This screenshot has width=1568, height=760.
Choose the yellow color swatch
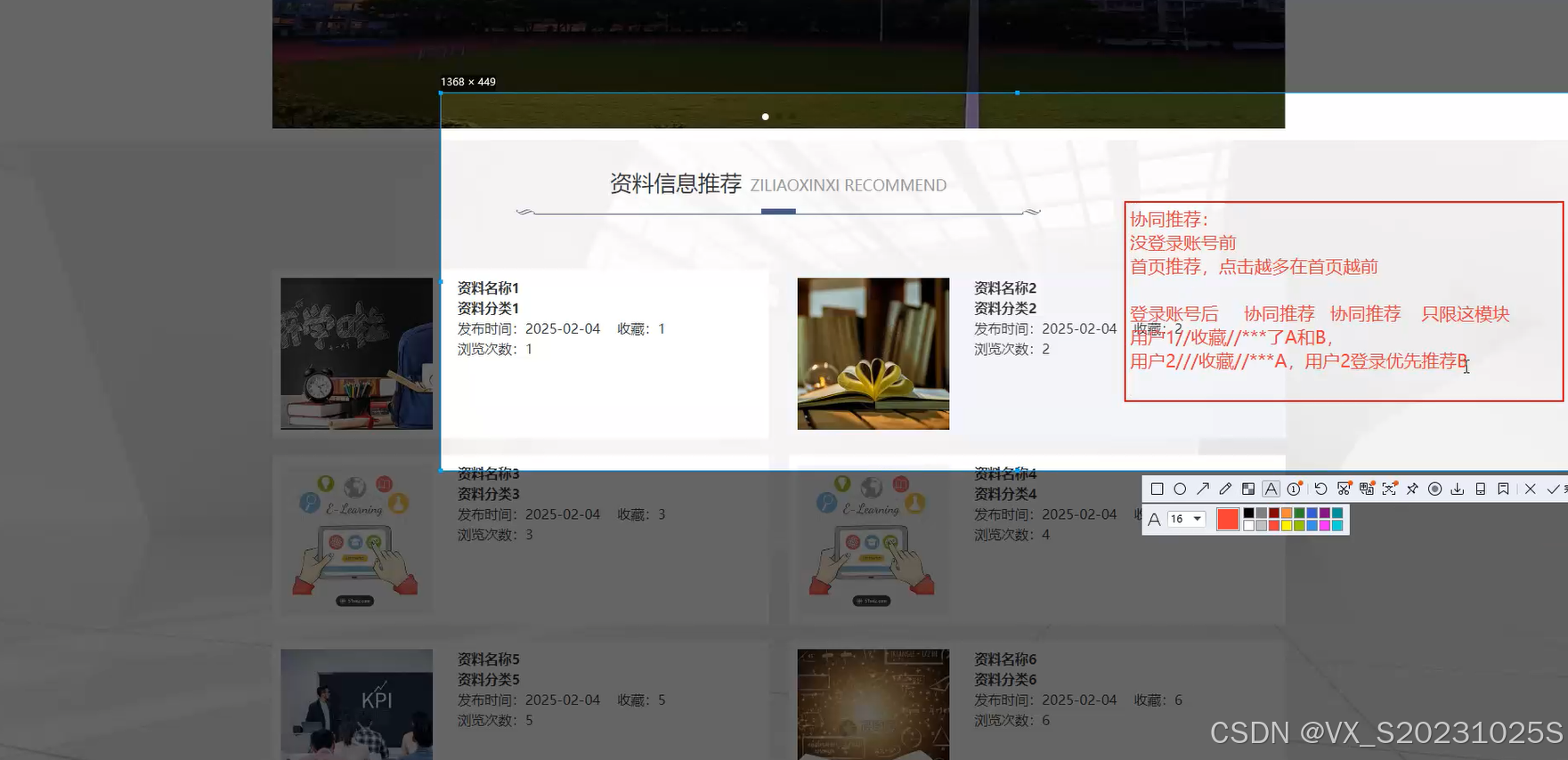(1287, 526)
